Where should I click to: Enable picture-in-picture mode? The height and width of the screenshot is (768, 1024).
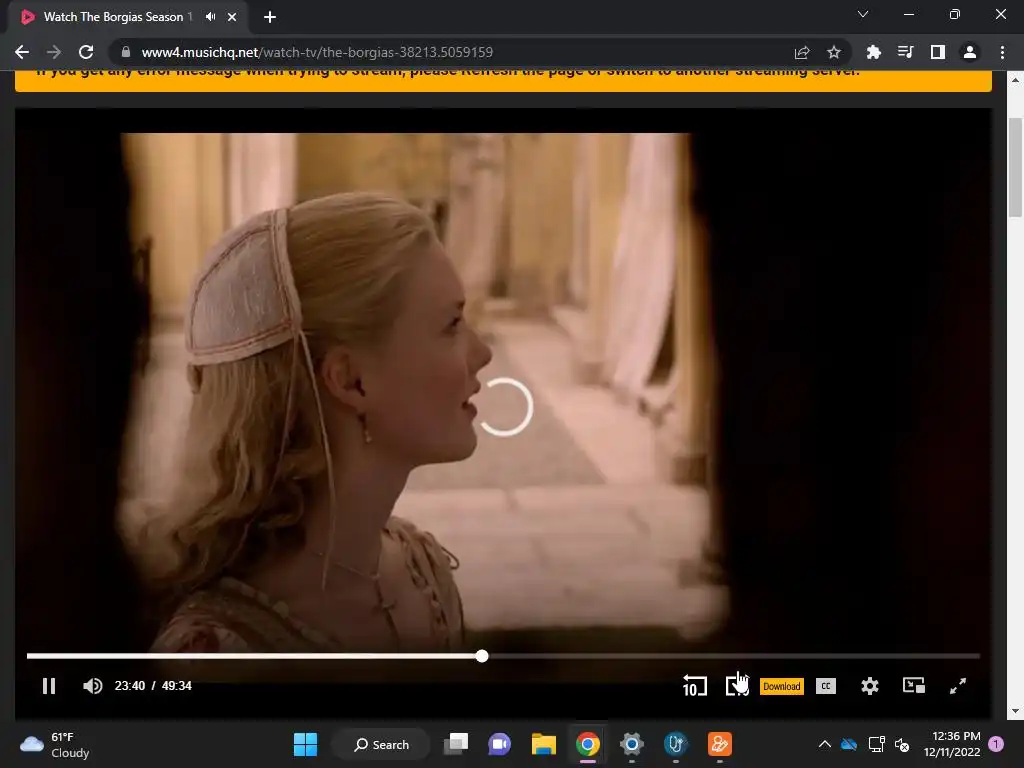[914, 686]
